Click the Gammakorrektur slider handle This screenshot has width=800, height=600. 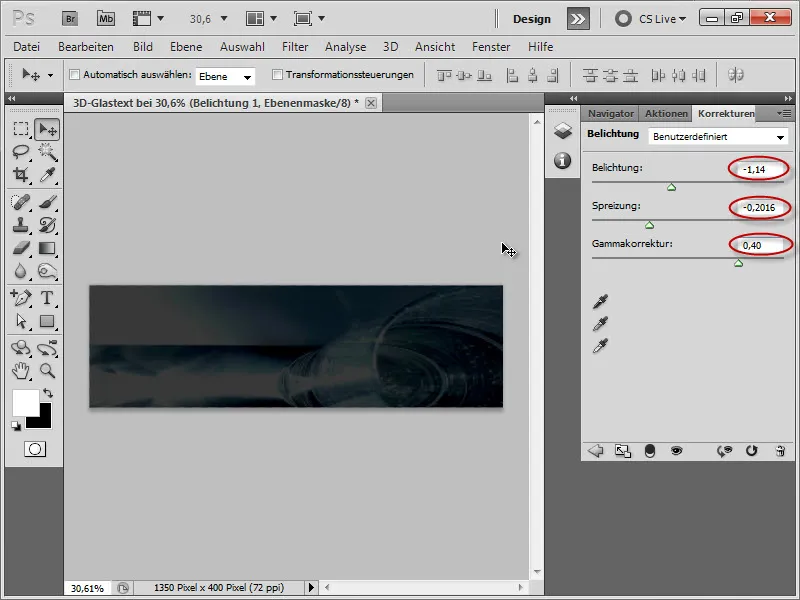(738, 263)
